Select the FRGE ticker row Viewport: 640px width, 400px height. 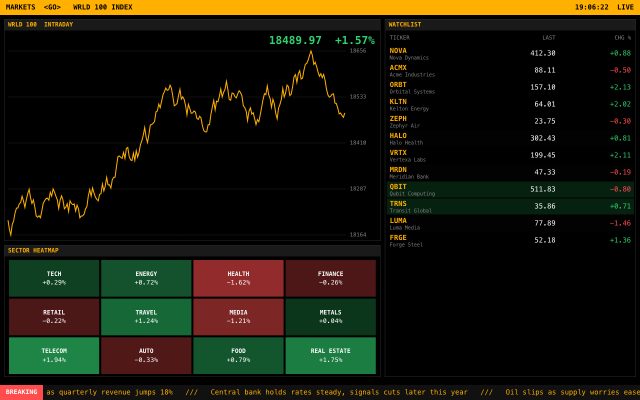click(x=510, y=240)
